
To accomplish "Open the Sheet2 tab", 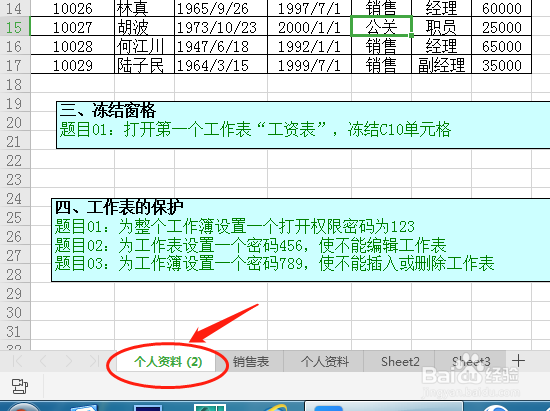I will [400, 362].
